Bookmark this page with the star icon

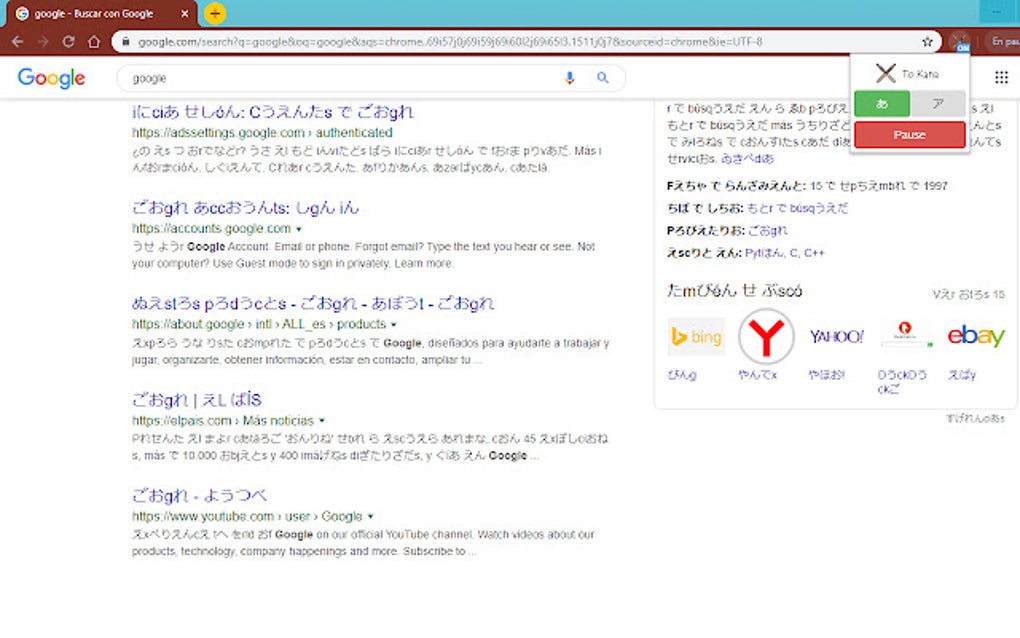(927, 42)
